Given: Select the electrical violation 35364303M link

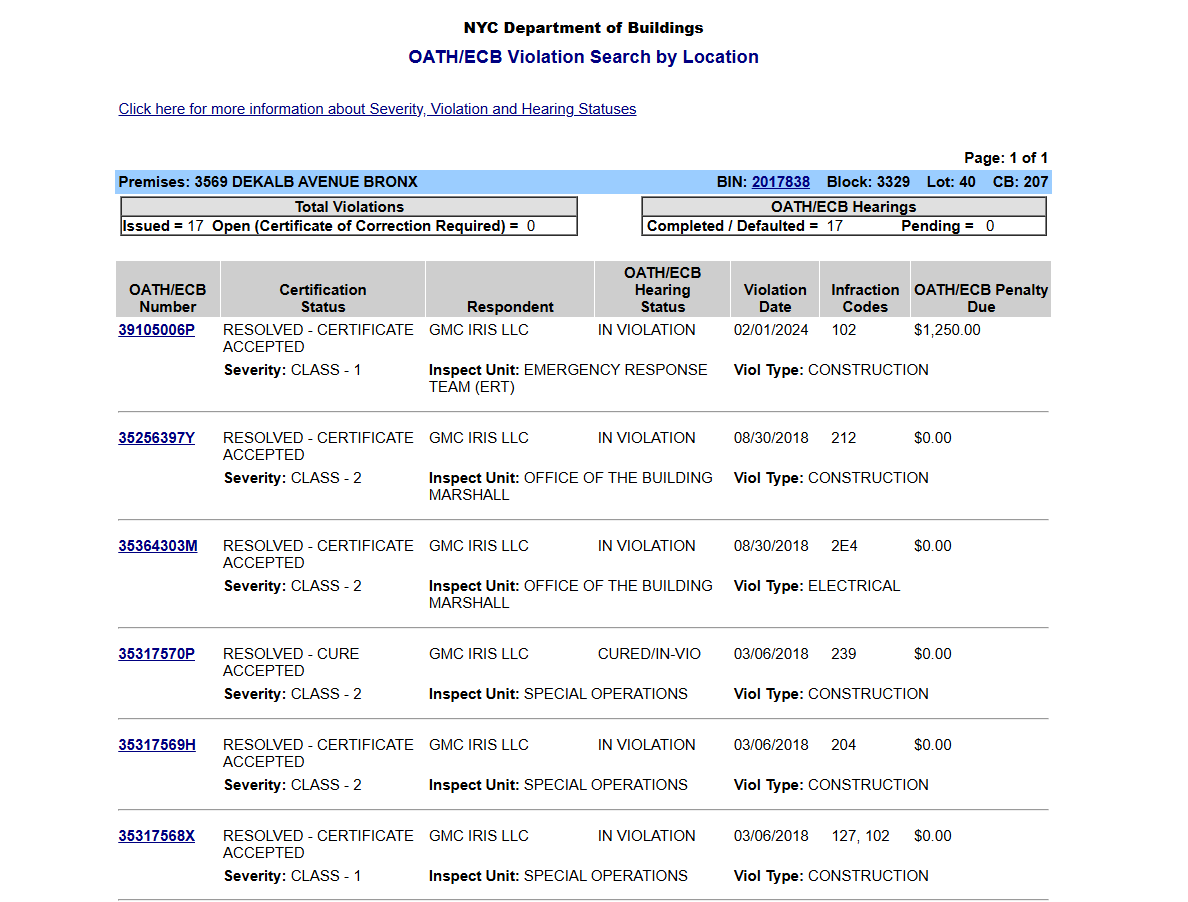Looking at the screenshot, I should coord(158,546).
